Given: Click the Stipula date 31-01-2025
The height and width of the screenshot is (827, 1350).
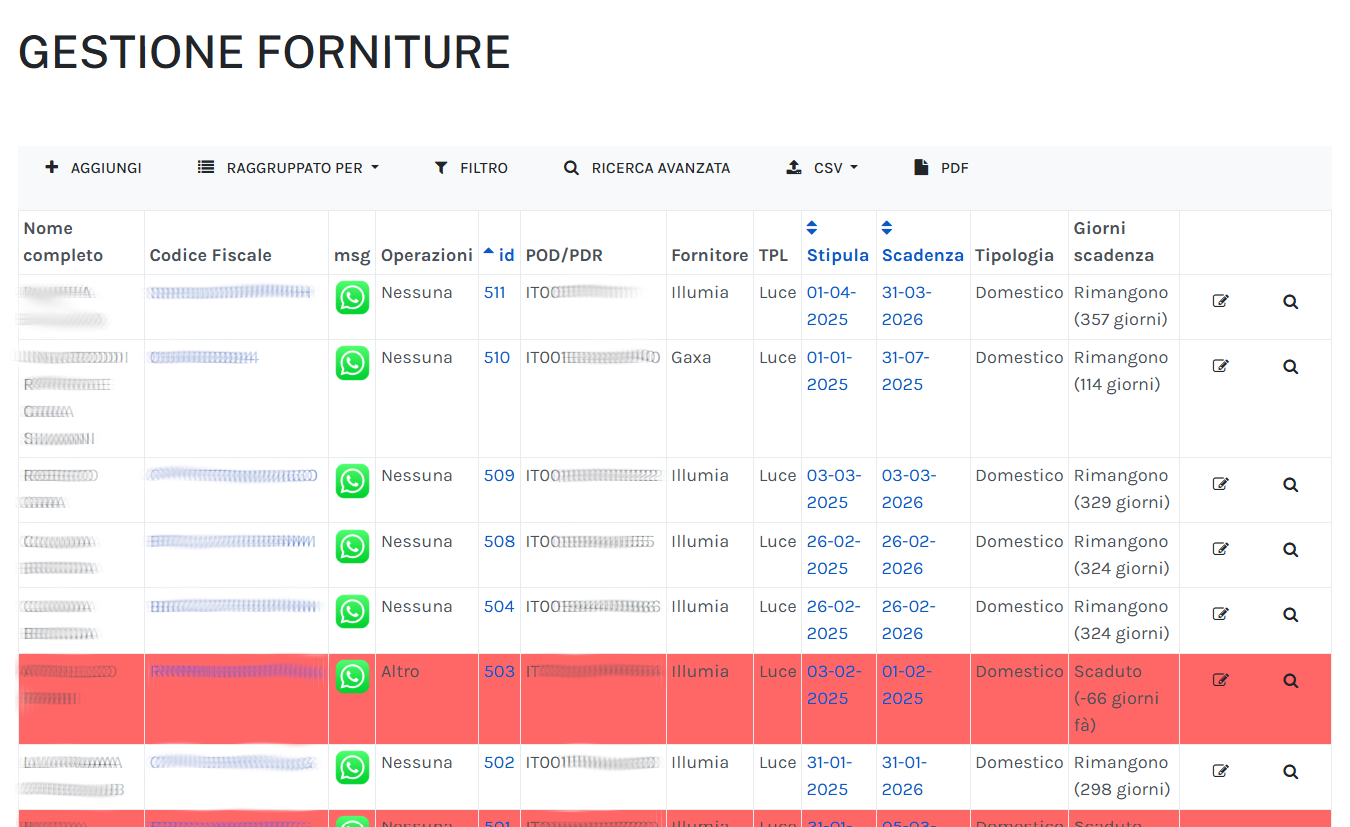Looking at the screenshot, I should (830, 776).
